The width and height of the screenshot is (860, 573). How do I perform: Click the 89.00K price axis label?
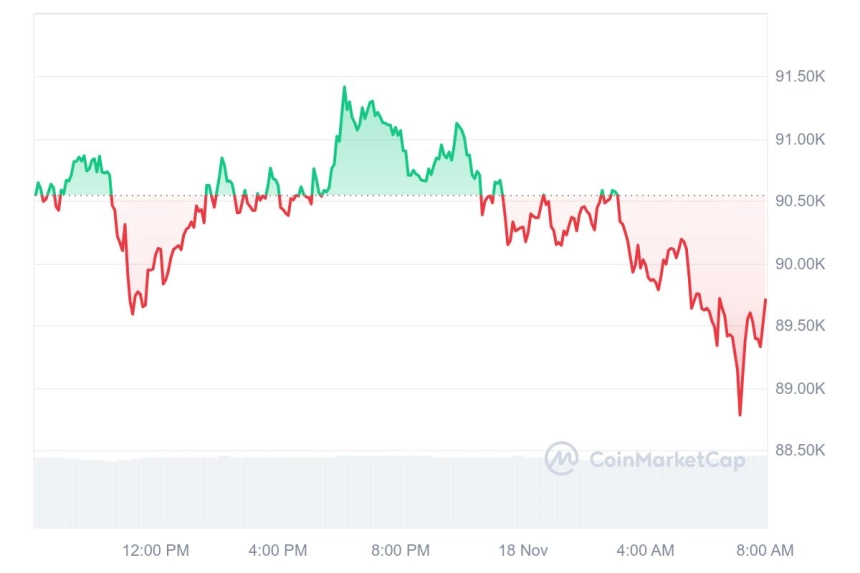800,389
